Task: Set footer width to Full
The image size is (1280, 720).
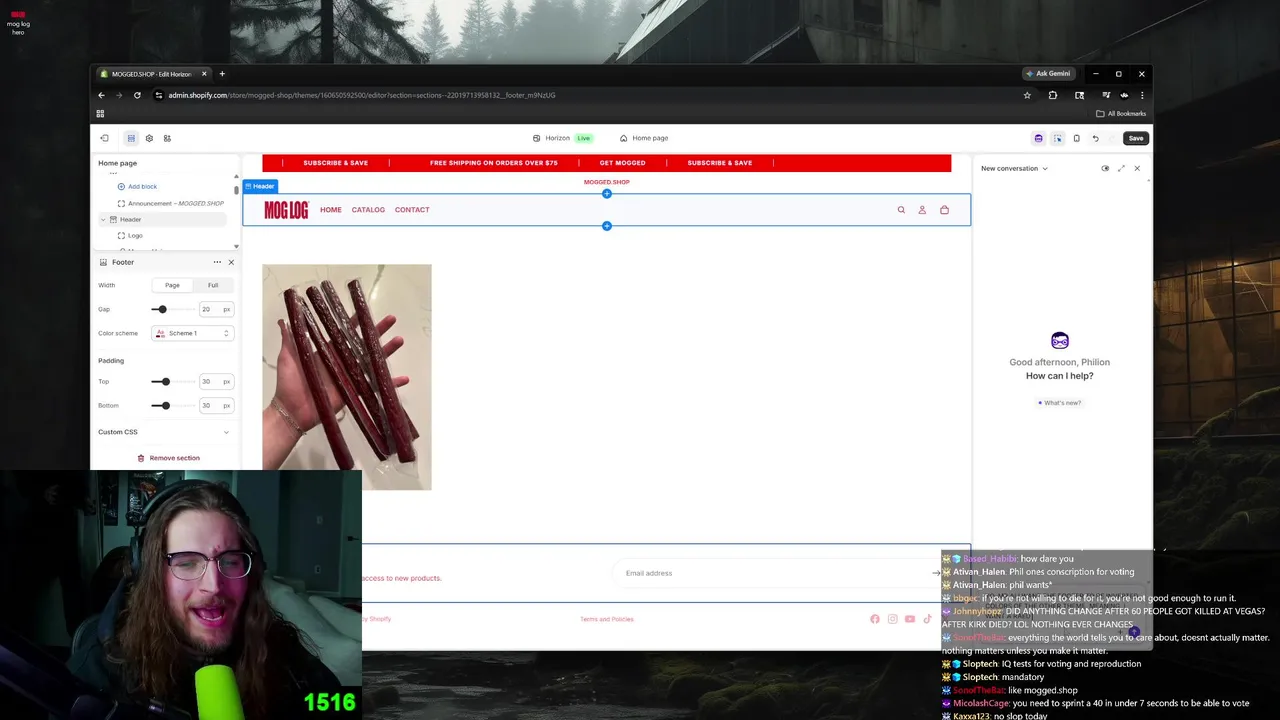Action: [213, 285]
